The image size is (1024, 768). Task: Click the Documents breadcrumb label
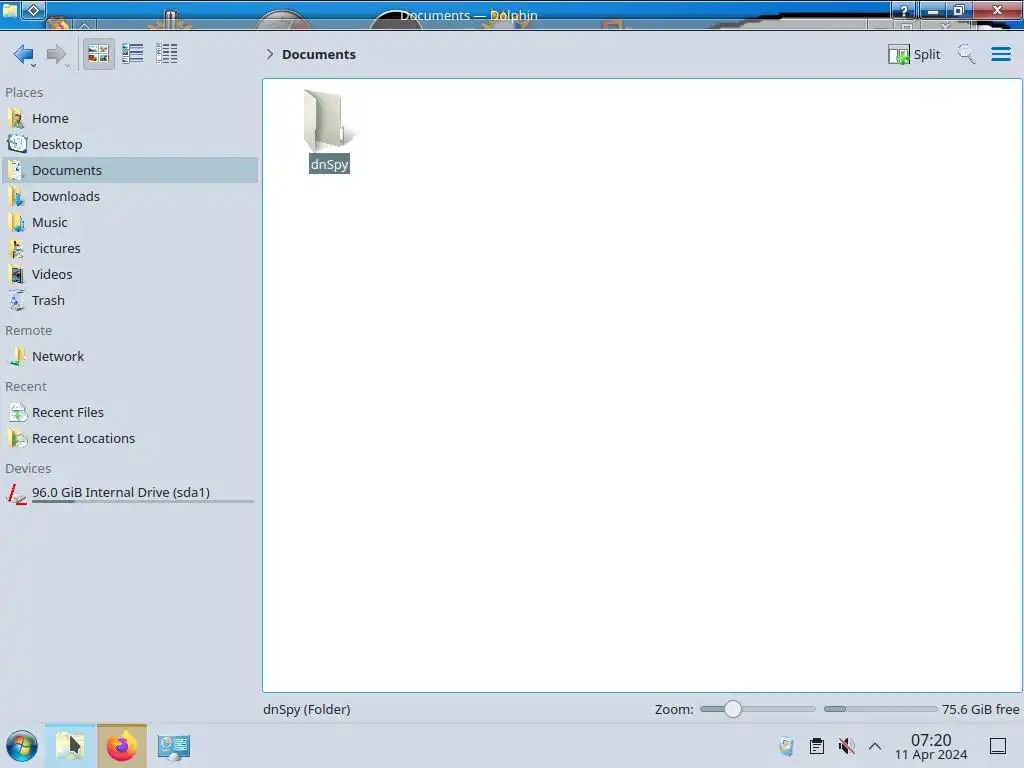click(319, 54)
